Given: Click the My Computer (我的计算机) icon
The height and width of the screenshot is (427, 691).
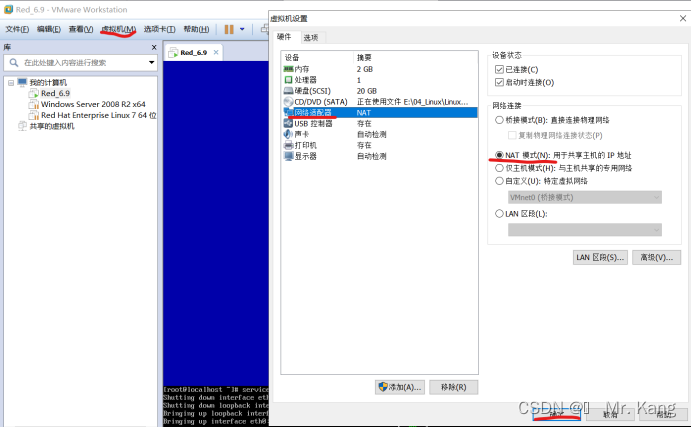Looking at the screenshot, I should coord(22,82).
